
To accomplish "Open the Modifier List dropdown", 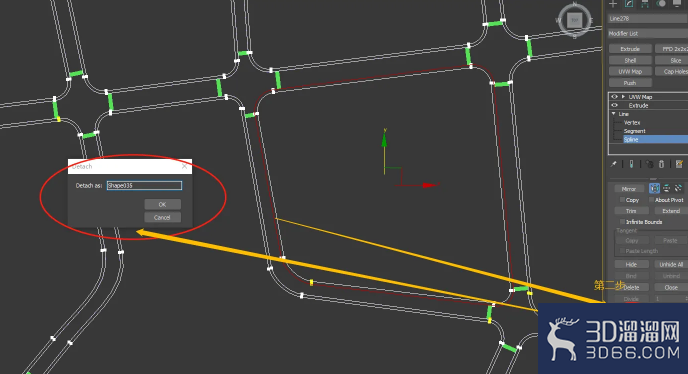I will 648,33.
